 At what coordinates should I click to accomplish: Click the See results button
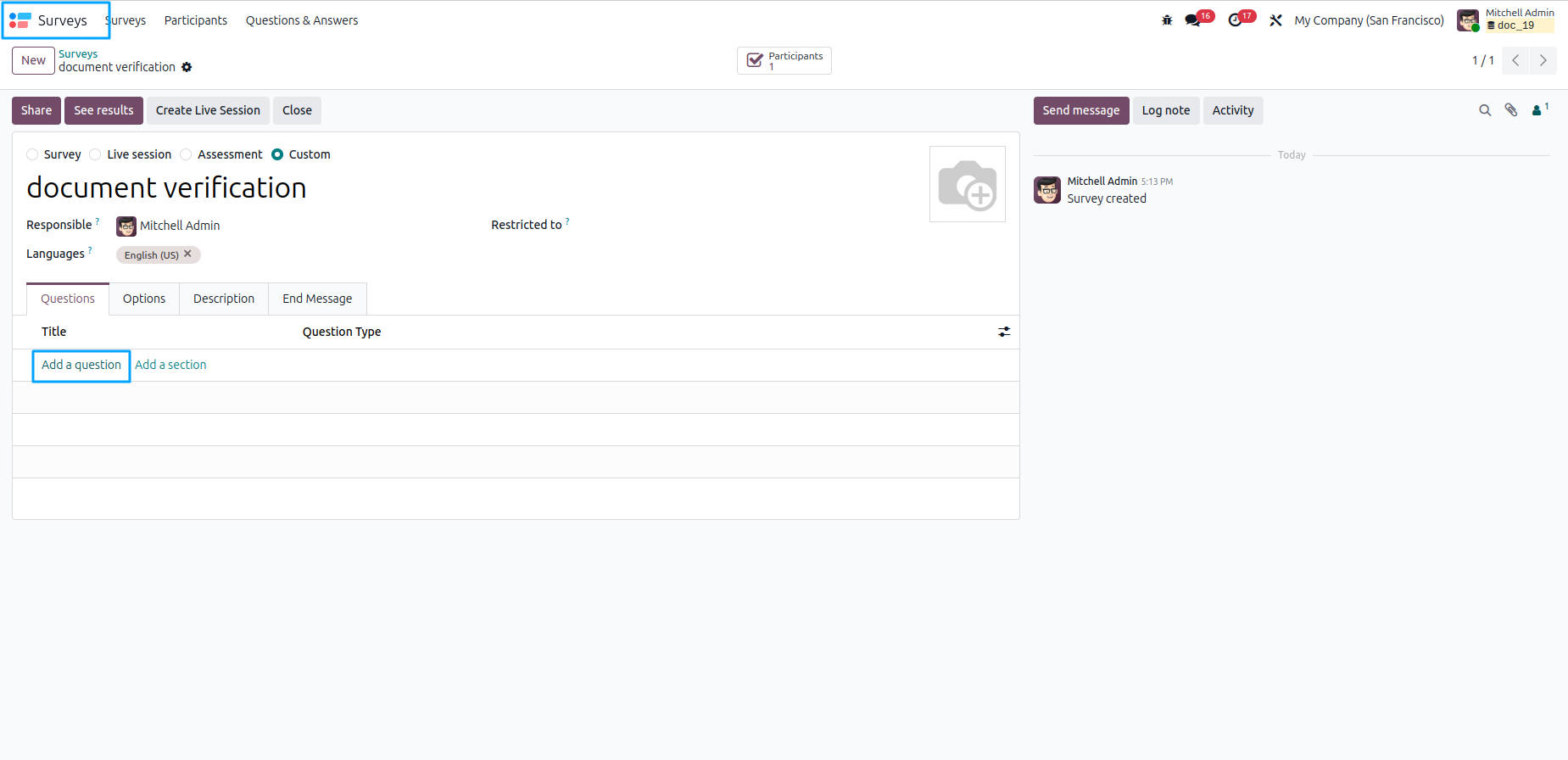103,110
